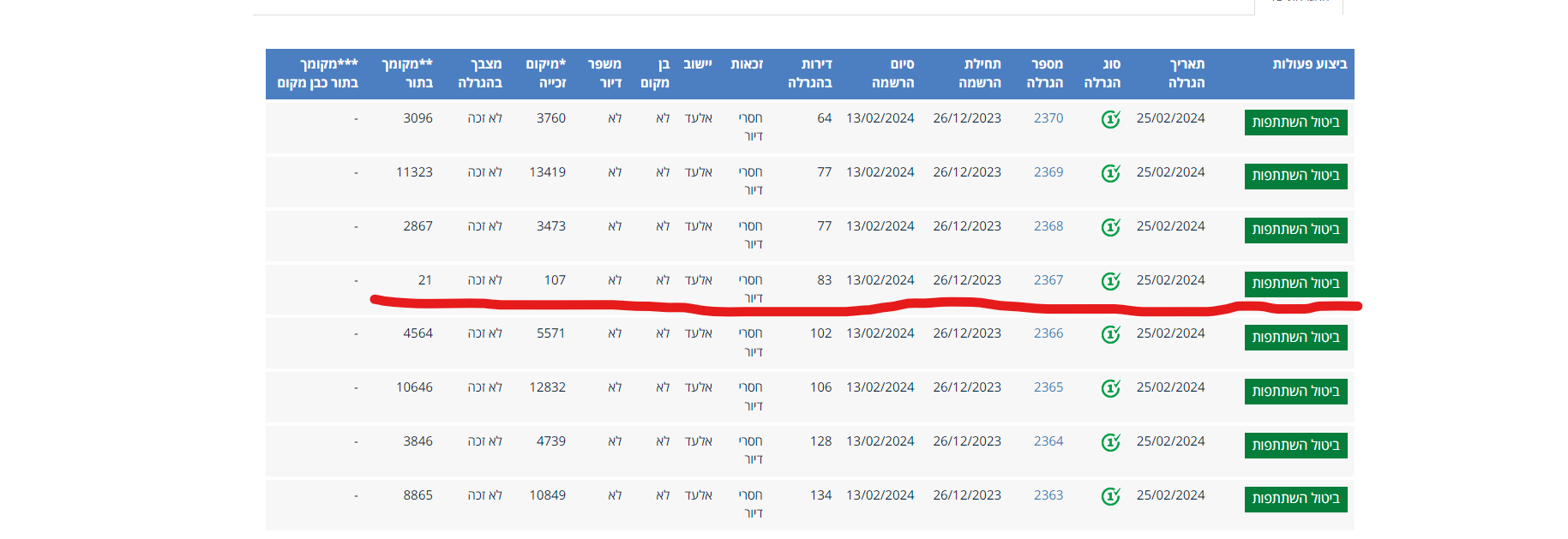This screenshot has height=539, width=1568.
Task: Open lottery number 2369 link
Action: [1048, 172]
